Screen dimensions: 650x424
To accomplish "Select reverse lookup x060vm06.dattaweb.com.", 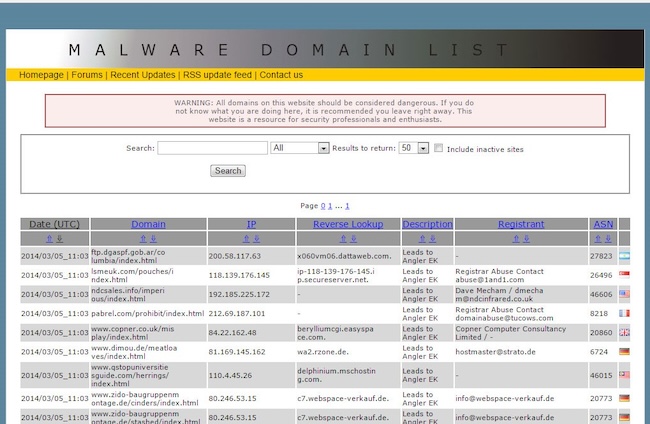I will coord(344,256).
